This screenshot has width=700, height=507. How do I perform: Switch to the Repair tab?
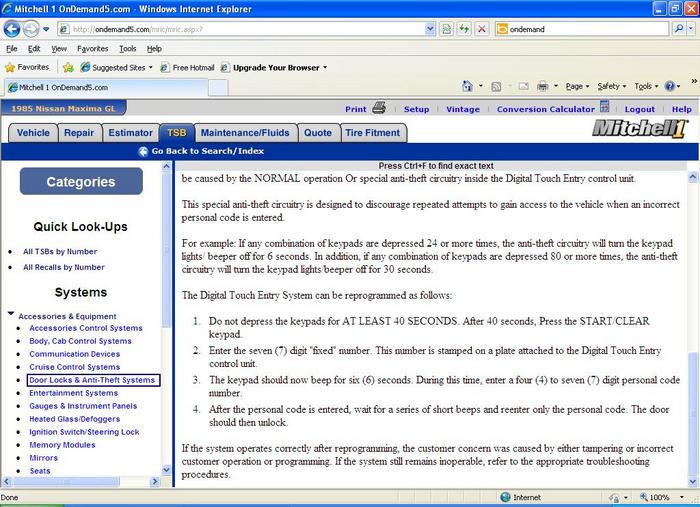[x=79, y=133]
